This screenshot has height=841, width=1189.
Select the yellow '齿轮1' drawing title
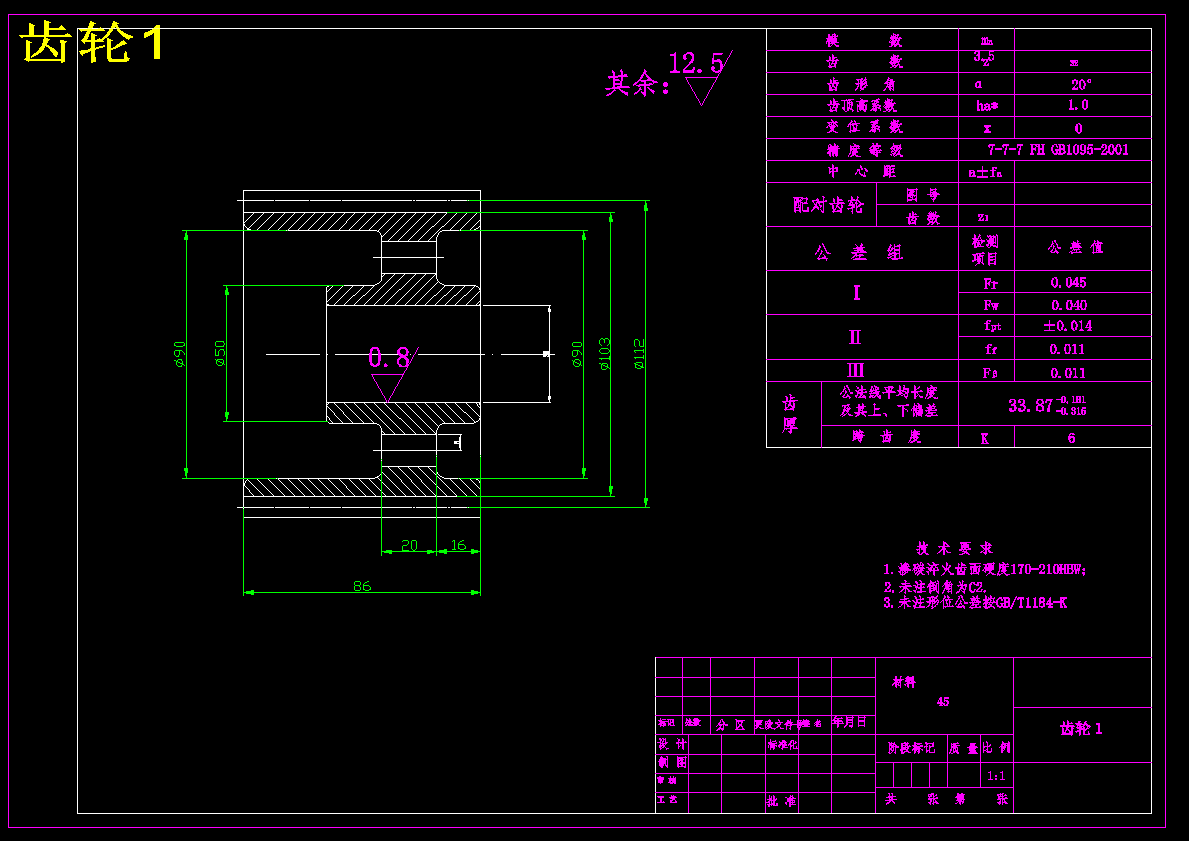pos(92,42)
